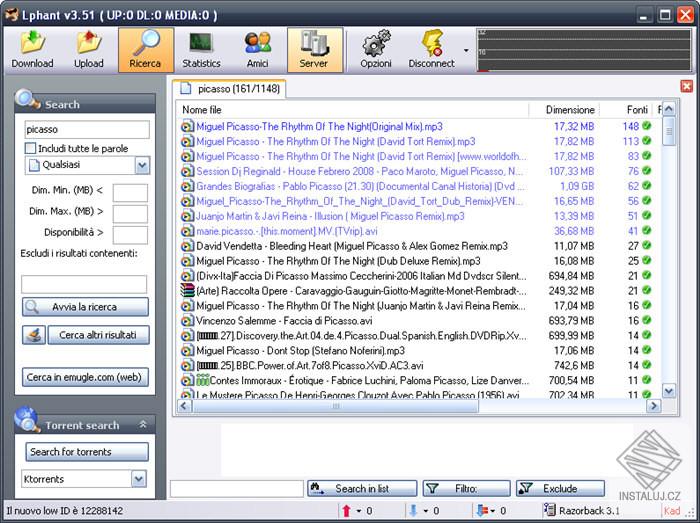Expand the Disconnect dropdown arrow
Screen dimensions: 700x523
pos(466,50)
